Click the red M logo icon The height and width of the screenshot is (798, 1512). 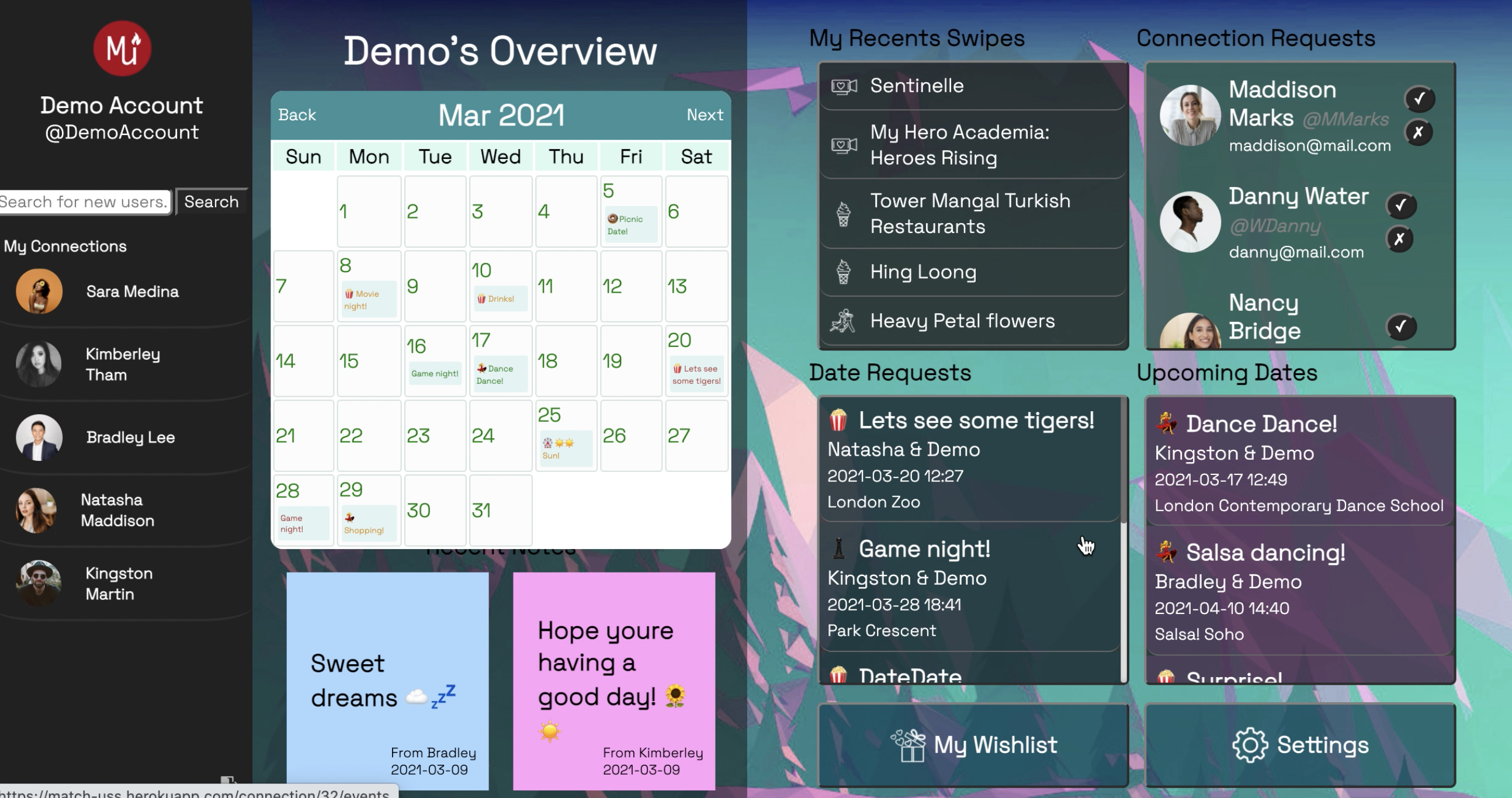tap(122, 48)
